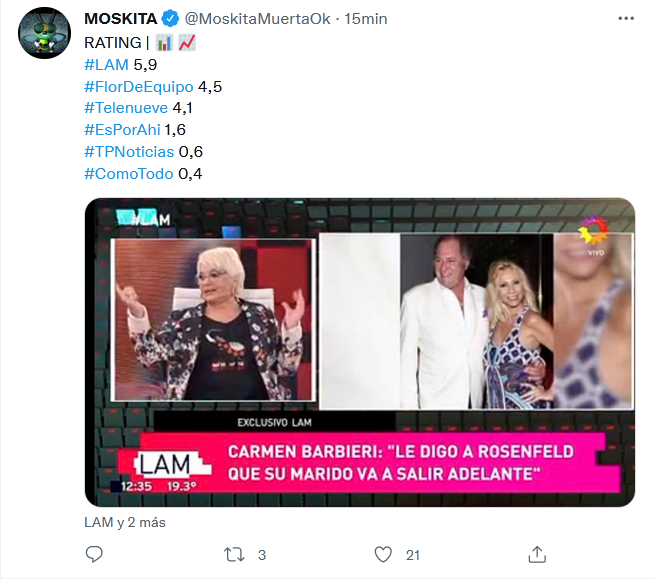This screenshot has height=580, width=654.
Task: Retweet using the arrows icon
Action: [234, 555]
